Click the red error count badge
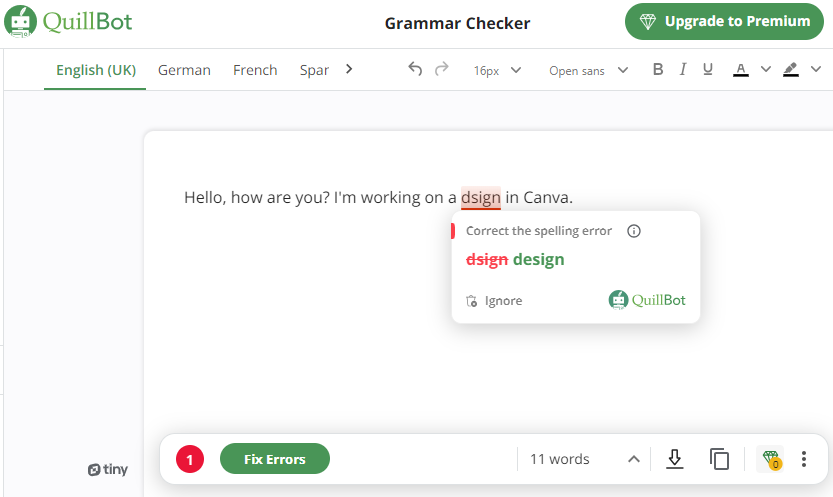Viewport: 833px width, 497px height. click(190, 459)
